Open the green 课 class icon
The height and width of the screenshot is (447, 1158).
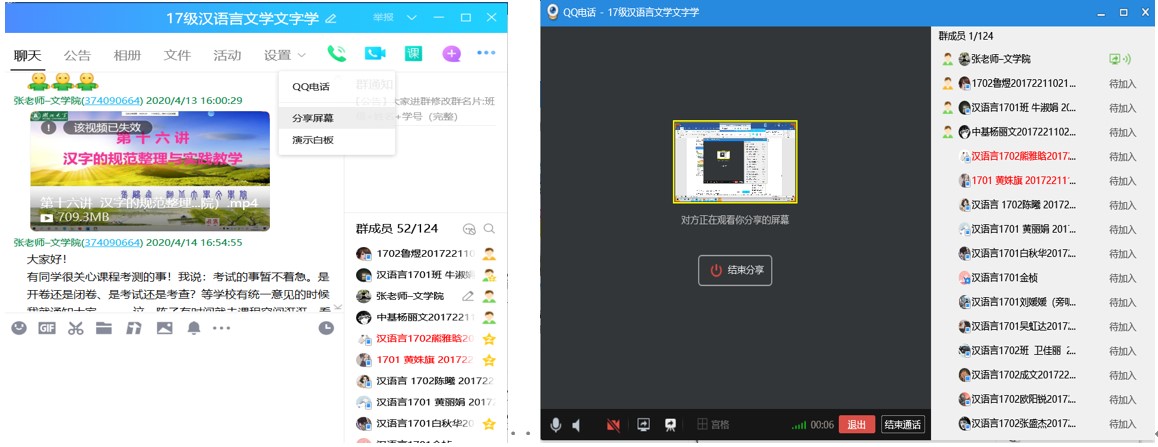413,54
